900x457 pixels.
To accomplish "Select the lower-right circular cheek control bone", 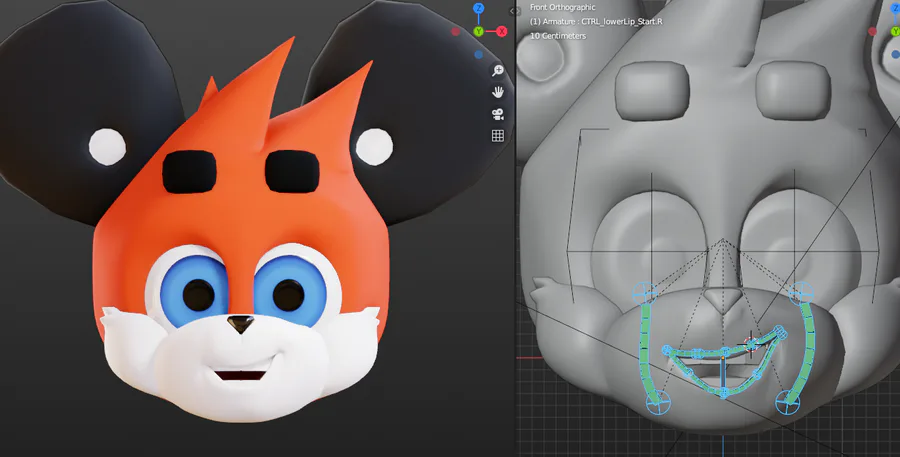I will 788,401.
